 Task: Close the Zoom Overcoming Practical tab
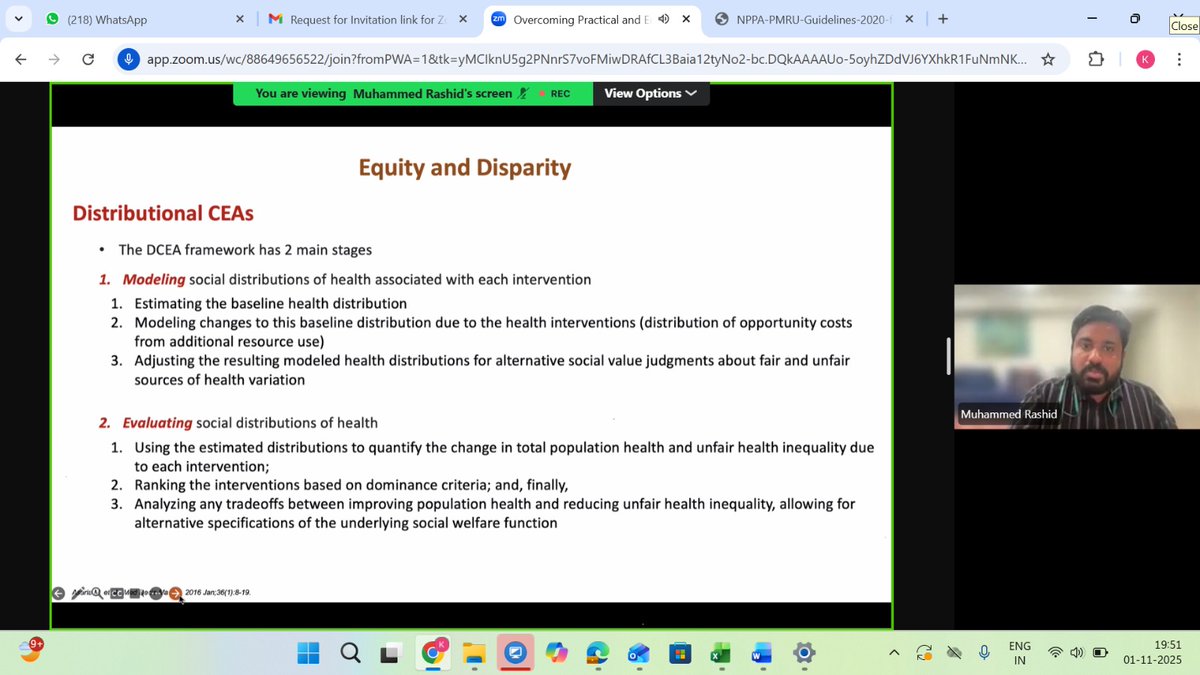click(x=688, y=19)
